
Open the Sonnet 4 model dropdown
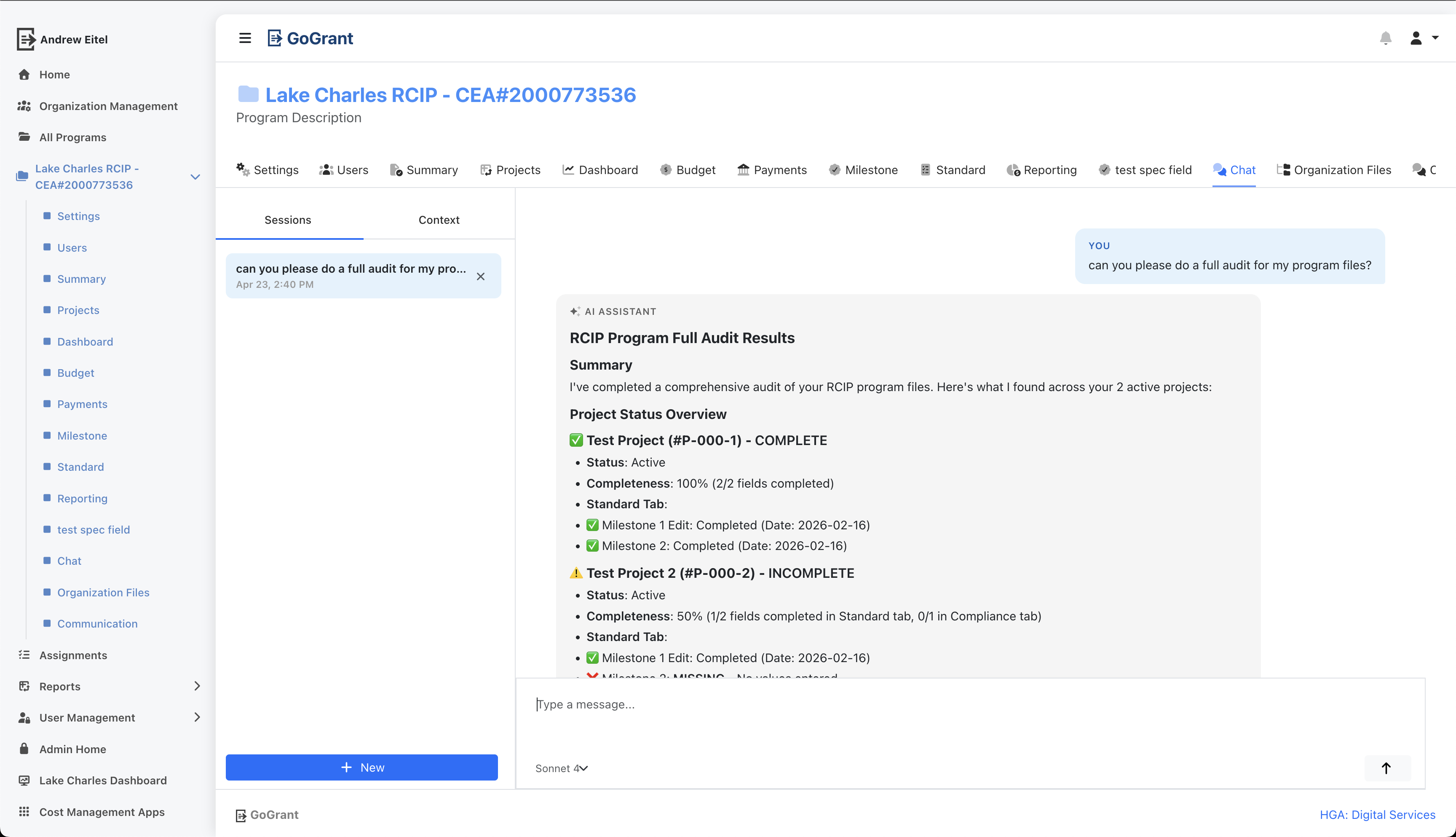[560, 768]
